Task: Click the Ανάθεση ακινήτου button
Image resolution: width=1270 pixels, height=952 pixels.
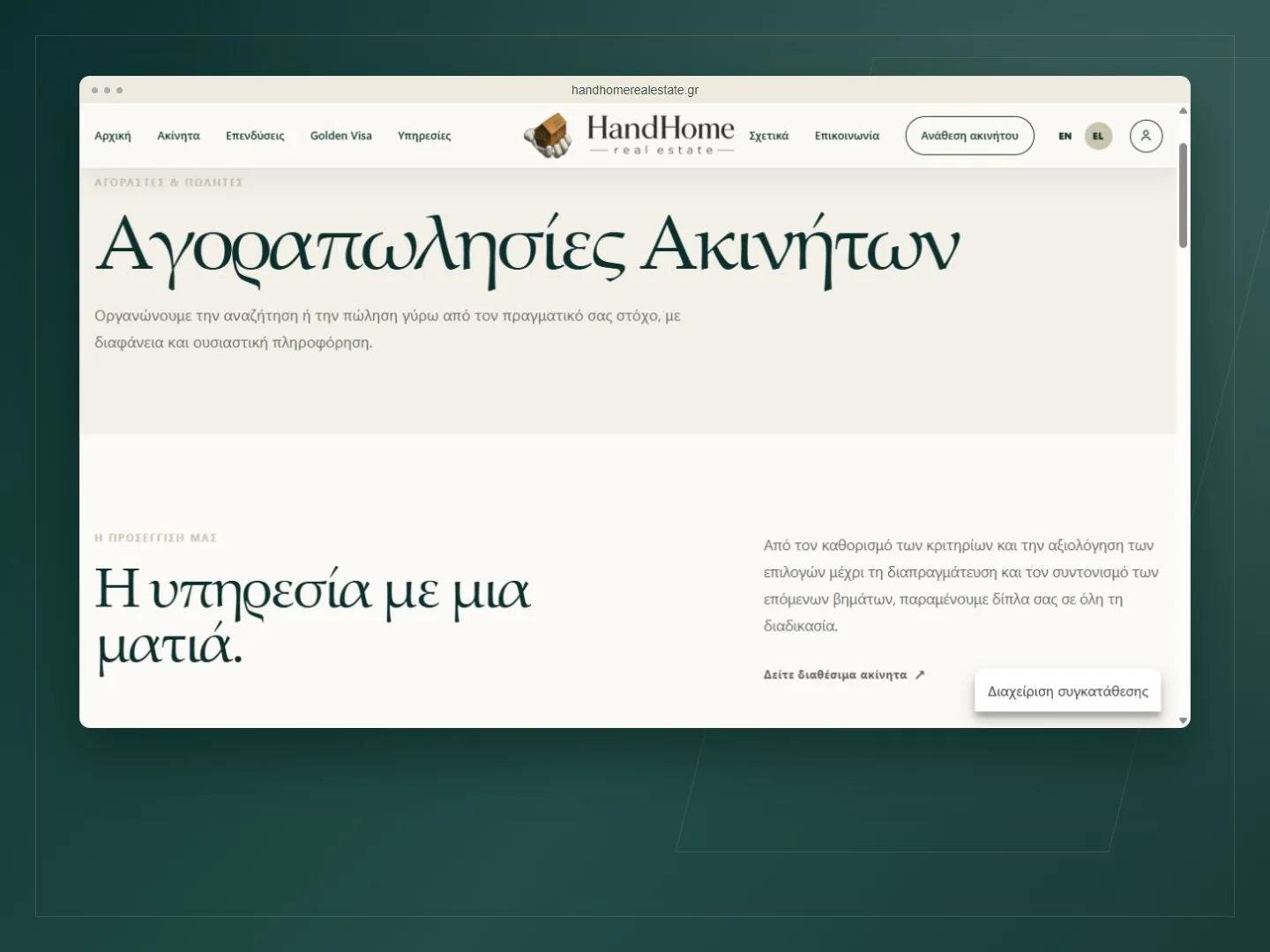Action: [969, 136]
